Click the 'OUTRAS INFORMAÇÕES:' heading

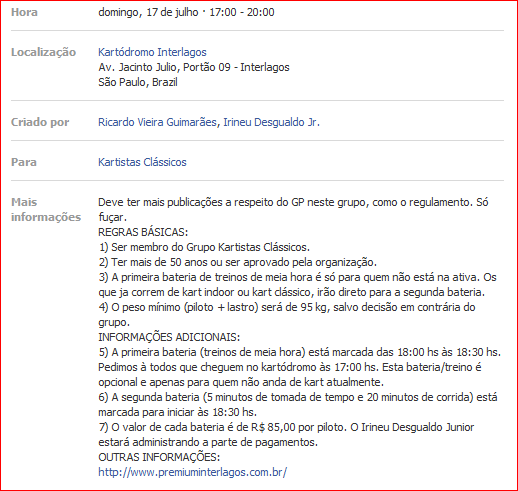point(159,457)
